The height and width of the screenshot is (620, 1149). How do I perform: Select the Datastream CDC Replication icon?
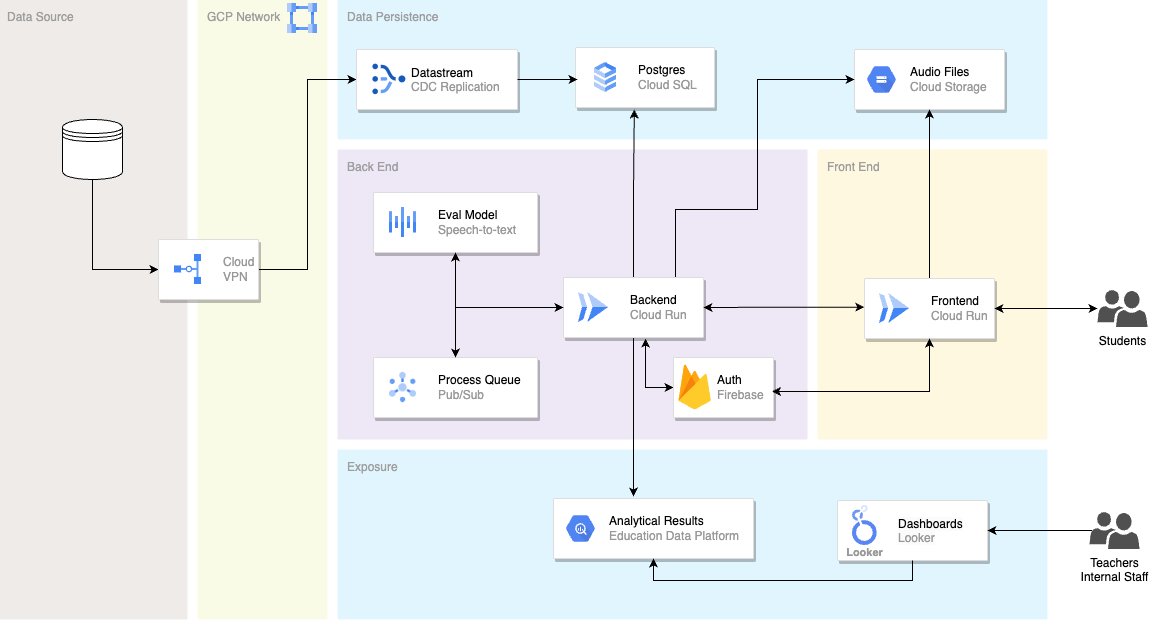(388, 79)
